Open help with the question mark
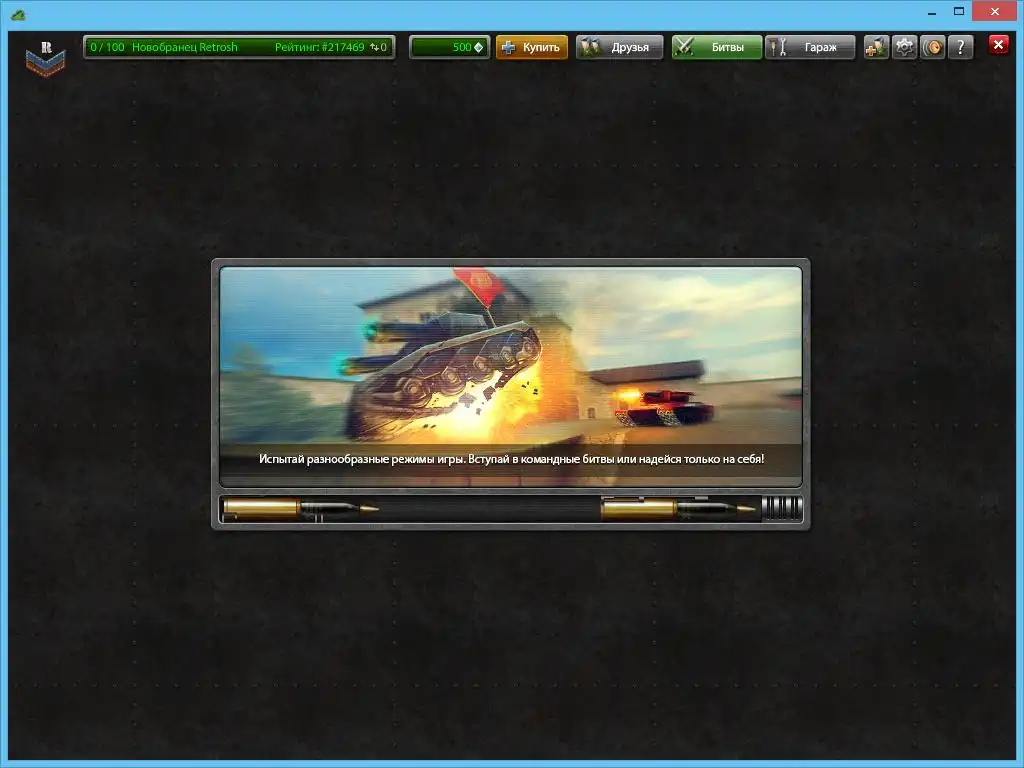The image size is (1024, 768). click(961, 47)
